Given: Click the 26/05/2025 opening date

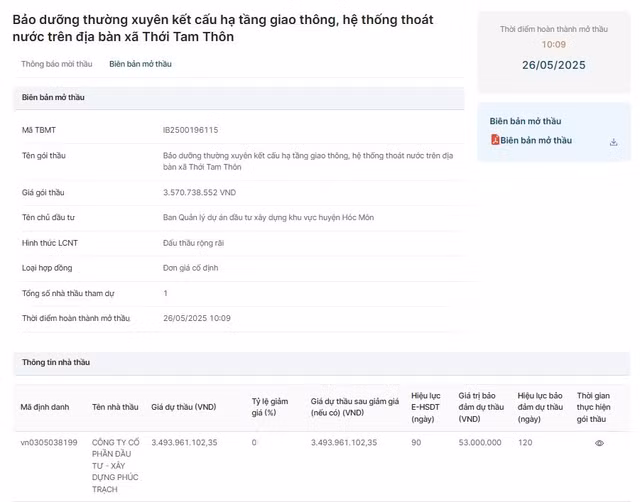Looking at the screenshot, I should click(x=553, y=65).
